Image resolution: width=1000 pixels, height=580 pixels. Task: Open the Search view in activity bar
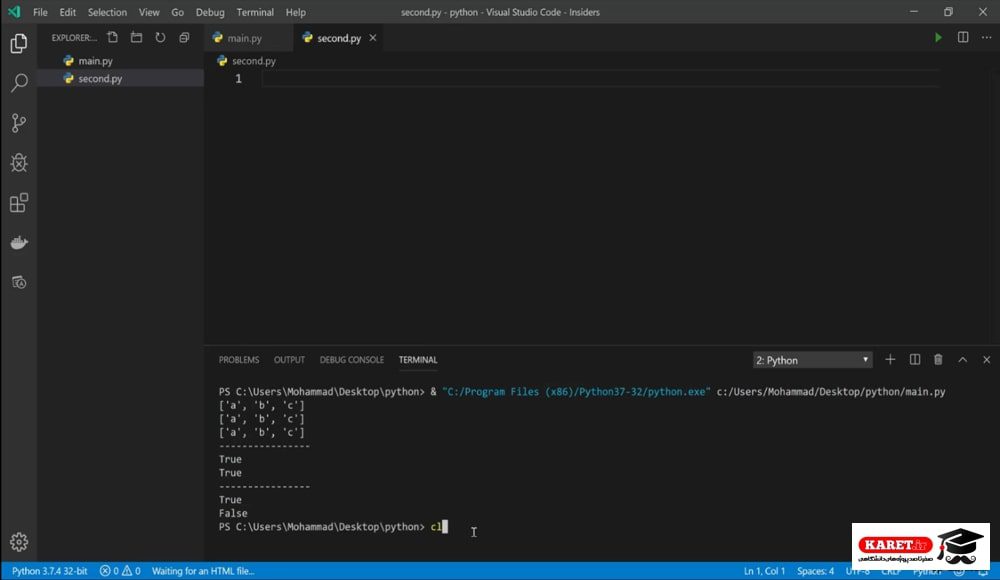coord(18,83)
